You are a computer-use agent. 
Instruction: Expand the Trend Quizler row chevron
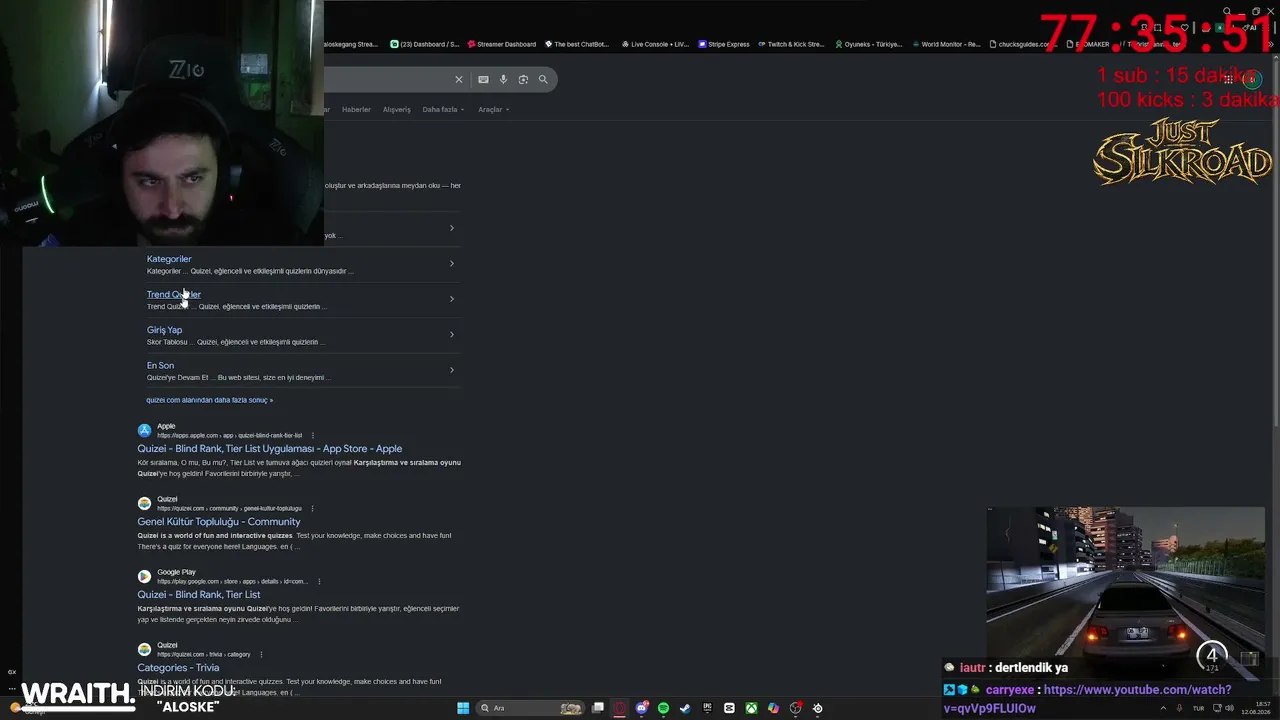pyautogui.click(x=451, y=299)
